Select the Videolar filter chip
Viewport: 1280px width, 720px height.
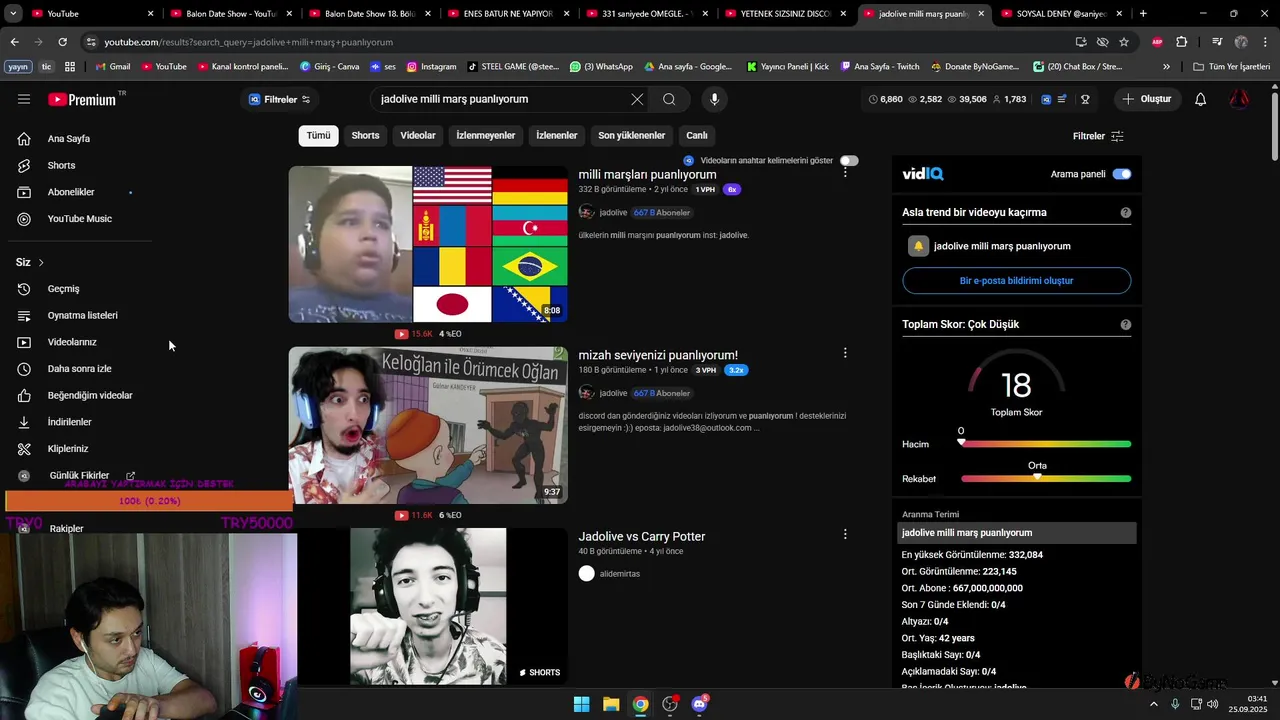click(x=418, y=136)
